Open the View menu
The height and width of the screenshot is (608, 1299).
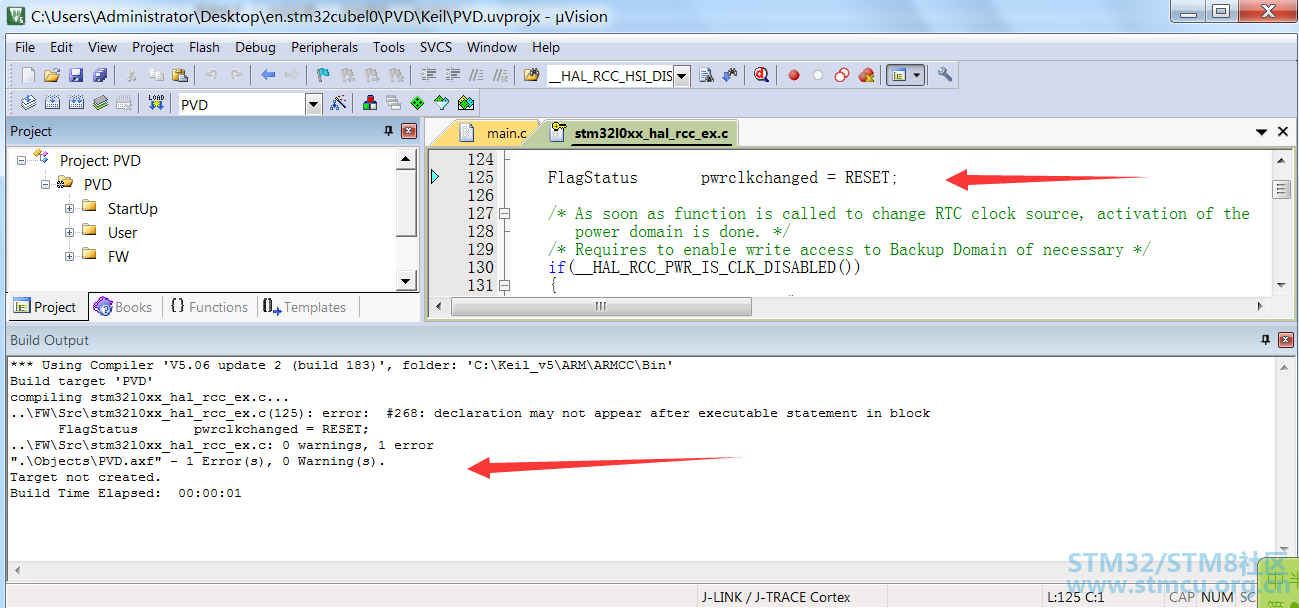[102, 47]
